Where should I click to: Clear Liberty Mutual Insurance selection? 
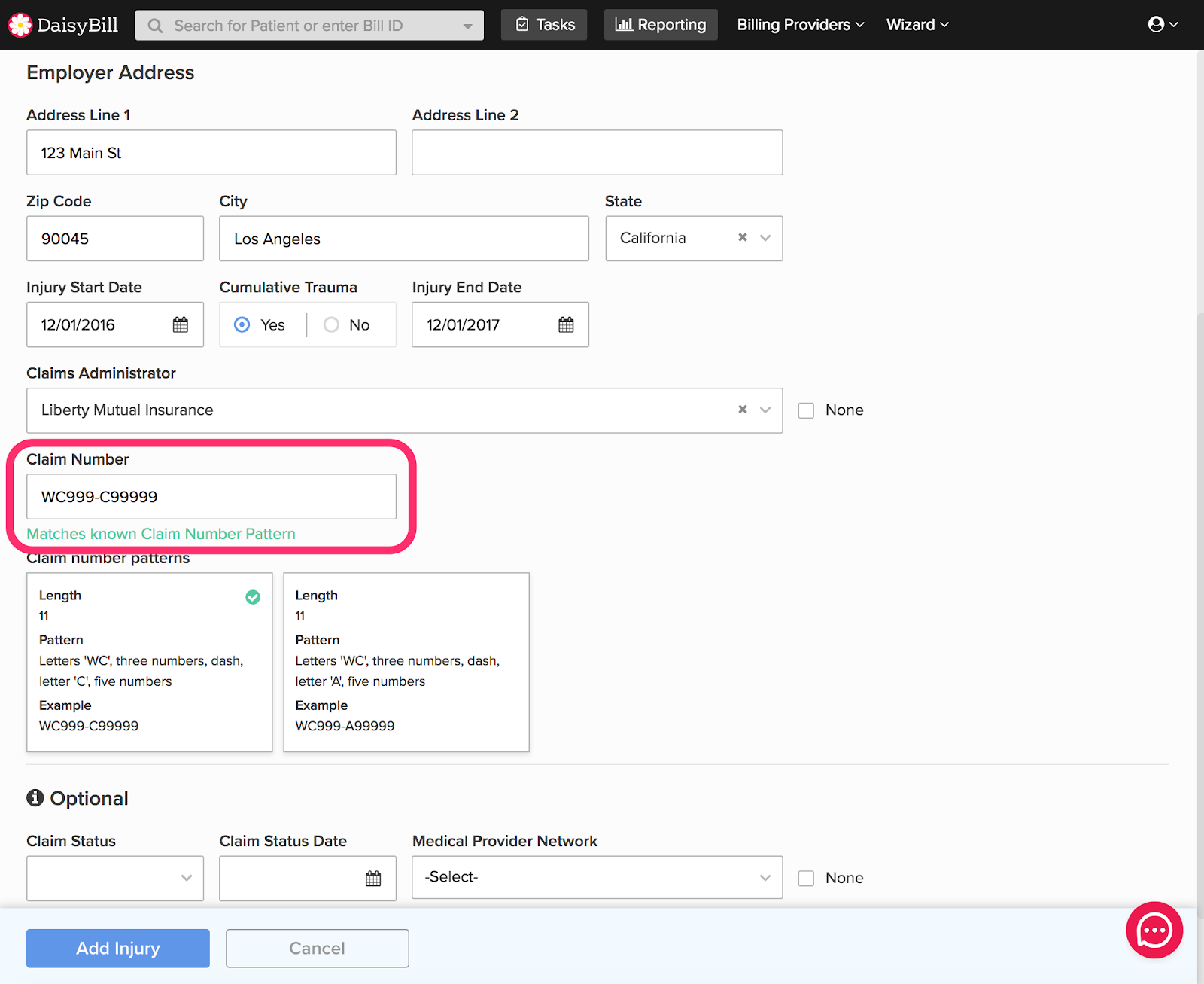pos(743,409)
